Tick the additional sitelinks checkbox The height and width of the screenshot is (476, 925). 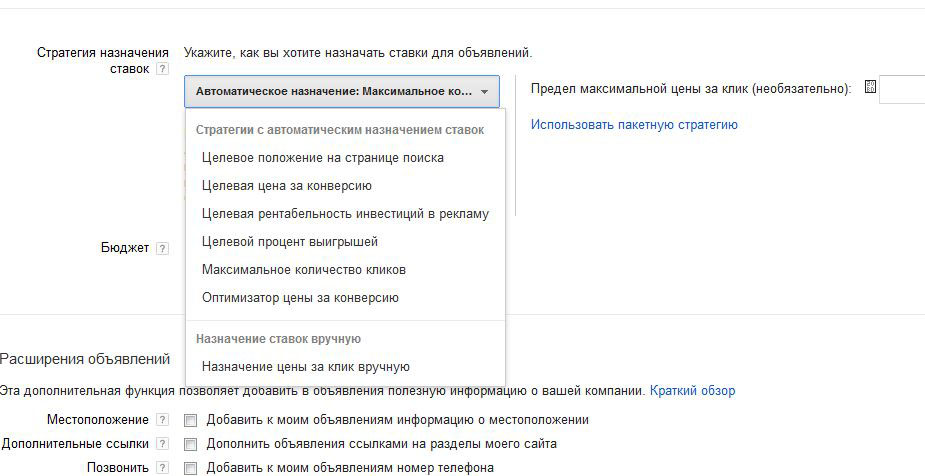tap(191, 444)
